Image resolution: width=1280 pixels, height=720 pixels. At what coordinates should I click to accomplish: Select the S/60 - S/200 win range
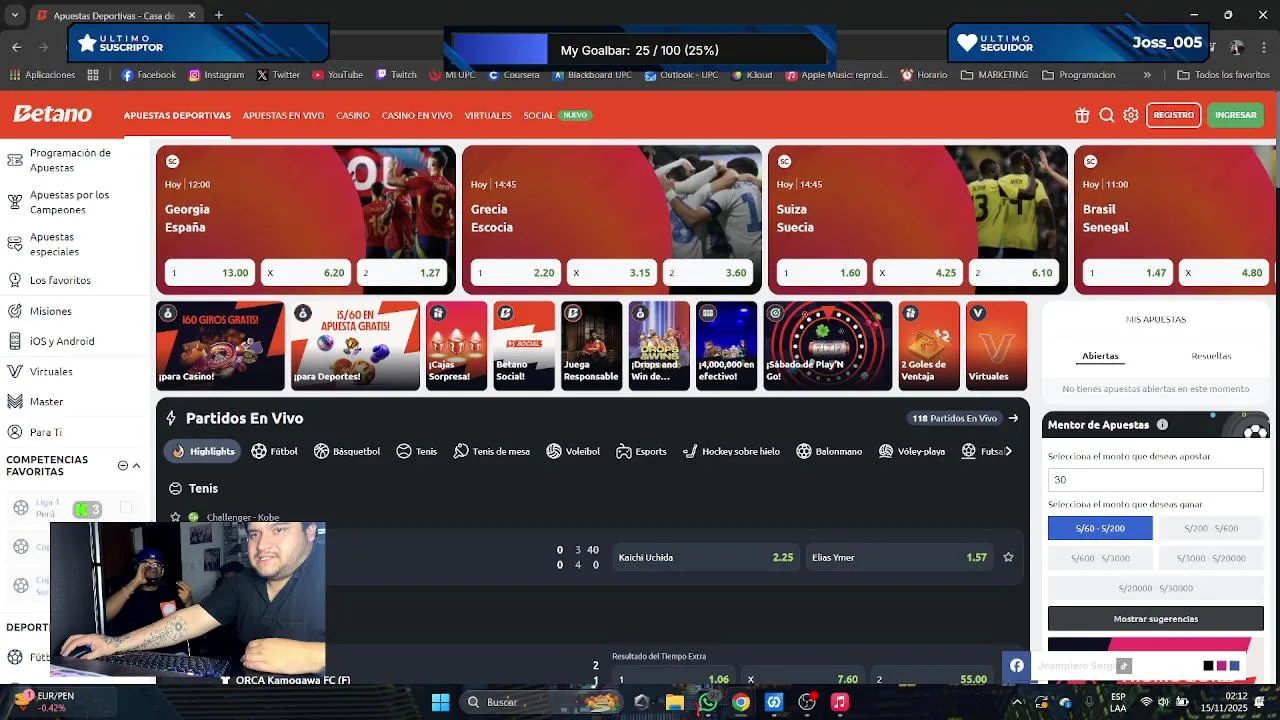click(1100, 528)
